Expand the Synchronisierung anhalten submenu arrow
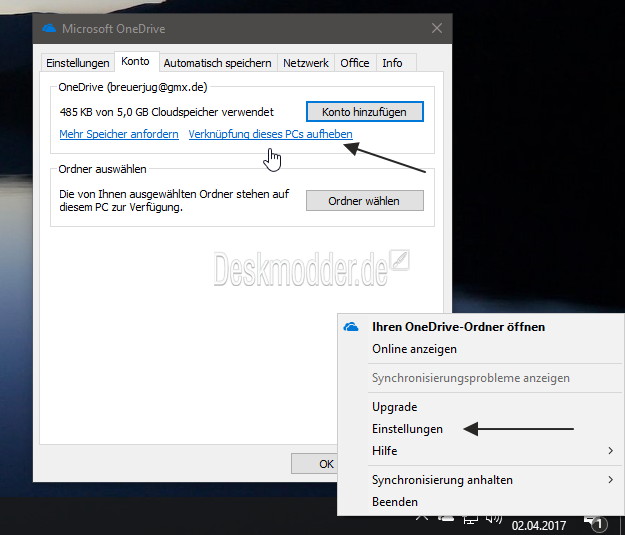Viewport: 625px width, 535px height. (x=610, y=480)
